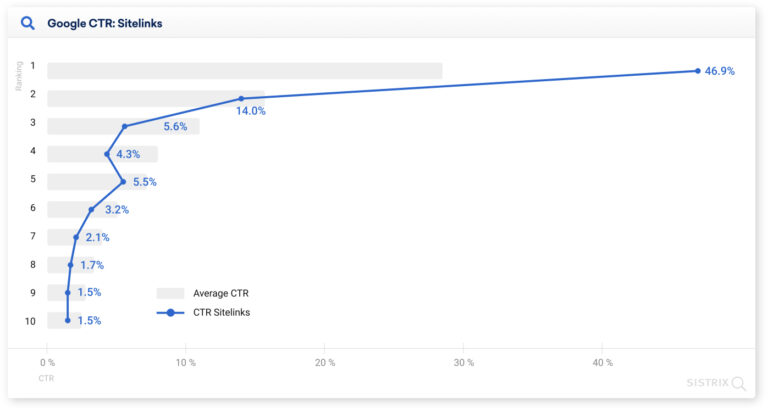Screen dimensions: 768x408
Task: Toggle the Average CTR legend entry
Action: pos(220,293)
